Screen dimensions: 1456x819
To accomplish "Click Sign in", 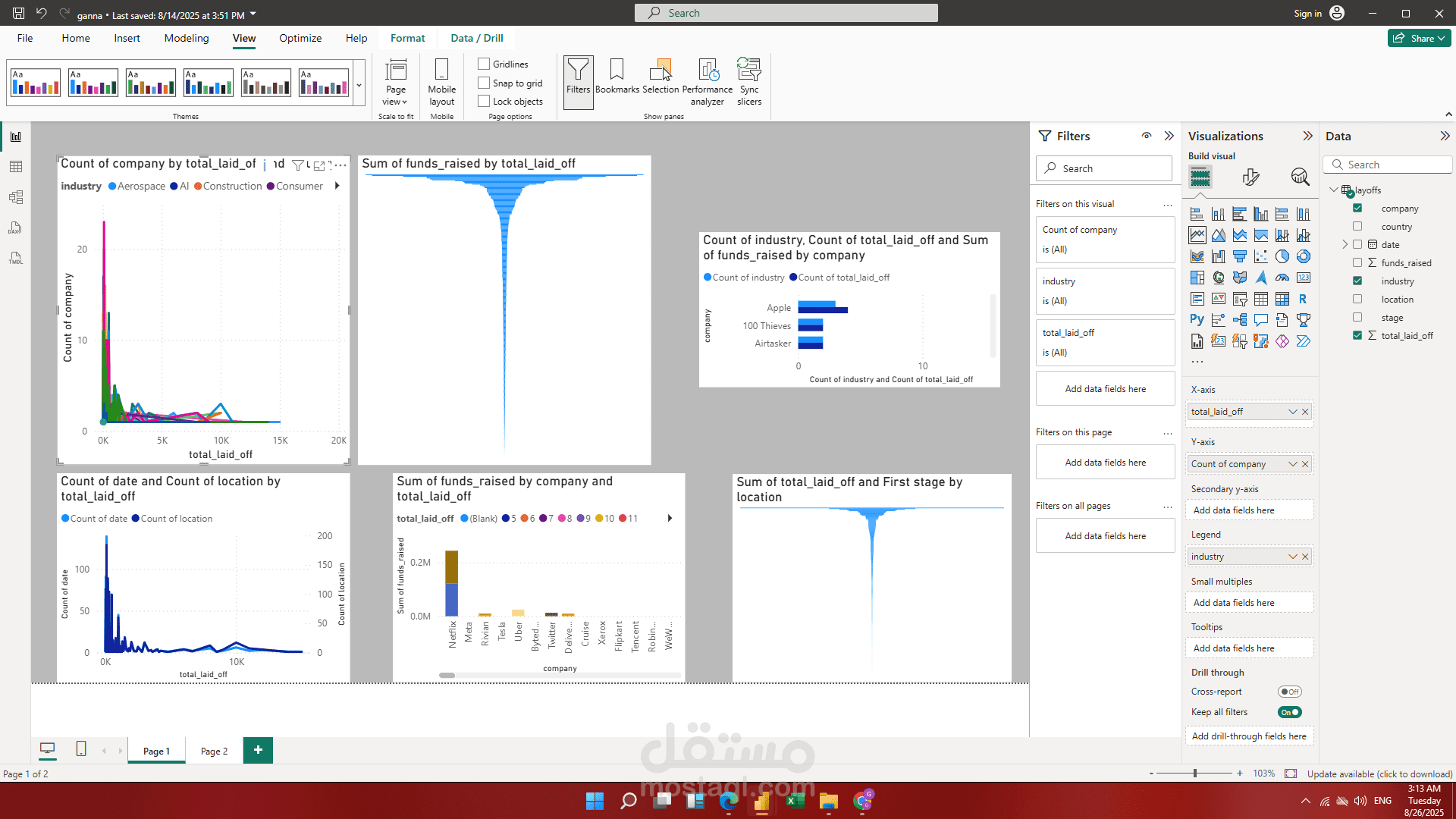I will pyautogui.click(x=1308, y=13).
